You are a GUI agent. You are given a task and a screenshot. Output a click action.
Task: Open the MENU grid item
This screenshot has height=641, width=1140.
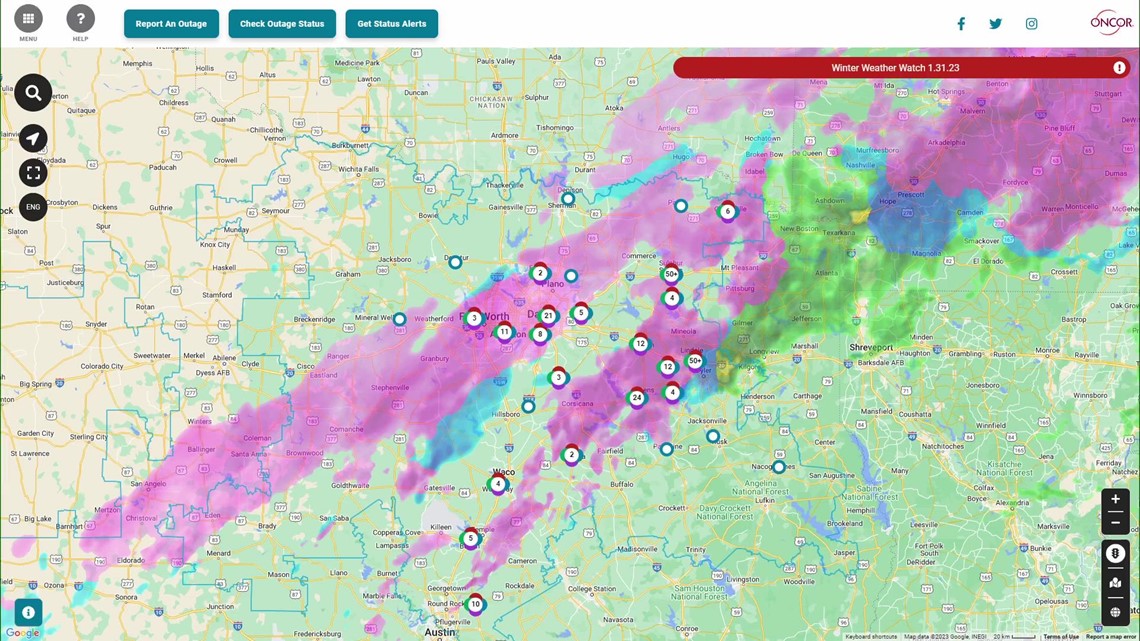(x=29, y=18)
